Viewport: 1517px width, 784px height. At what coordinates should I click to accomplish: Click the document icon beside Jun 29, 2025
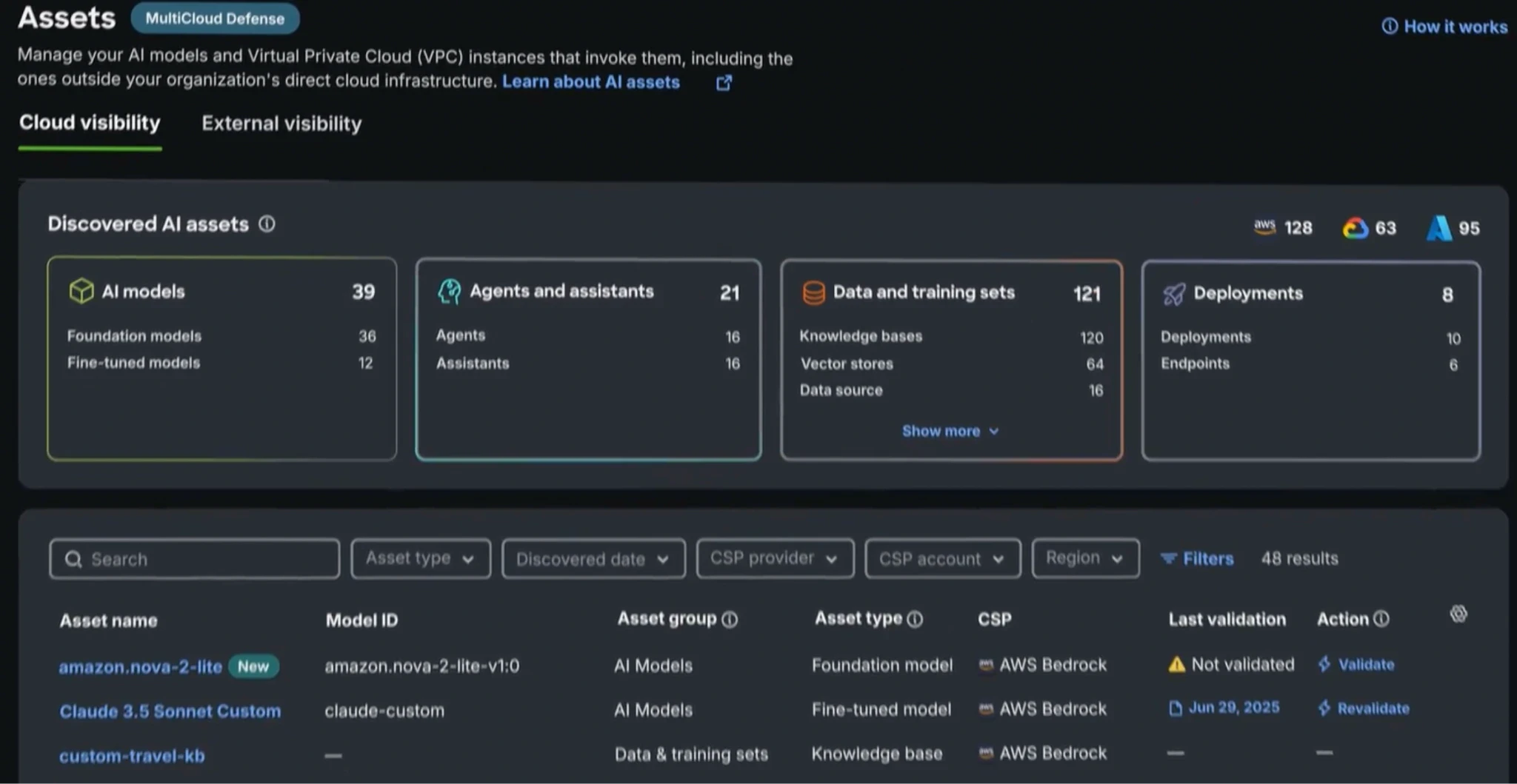(1175, 708)
